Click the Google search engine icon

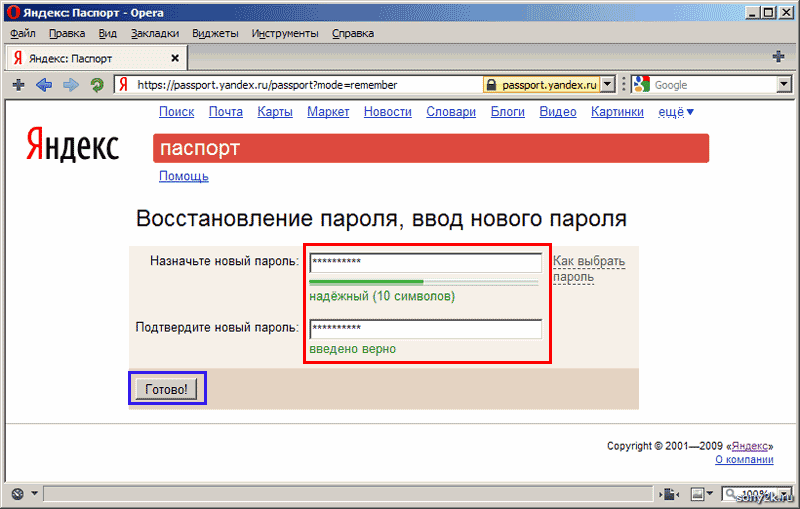click(642, 84)
